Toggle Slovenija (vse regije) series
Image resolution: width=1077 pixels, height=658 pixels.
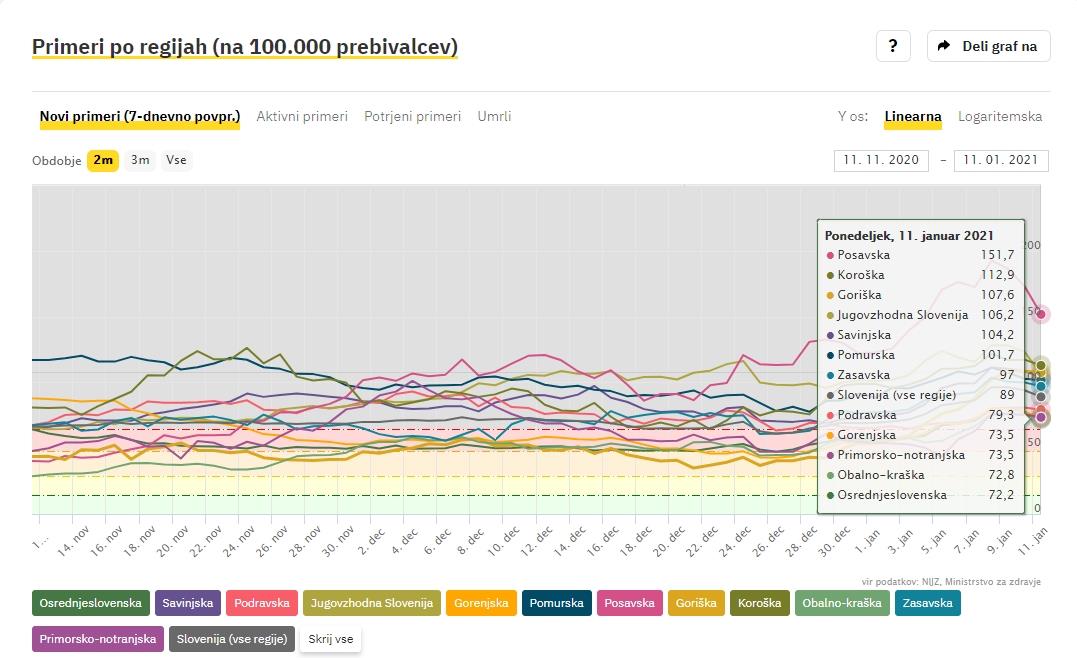[231, 639]
